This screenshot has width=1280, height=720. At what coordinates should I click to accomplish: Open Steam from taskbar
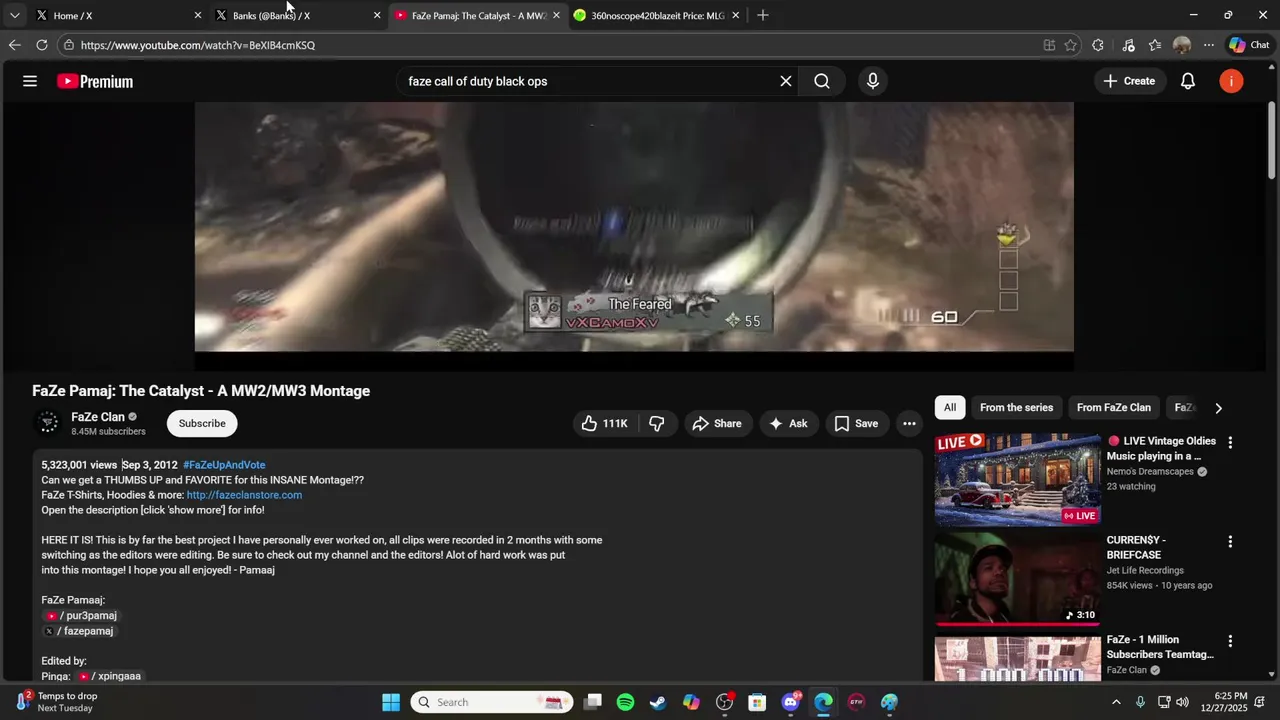(658, 702)
